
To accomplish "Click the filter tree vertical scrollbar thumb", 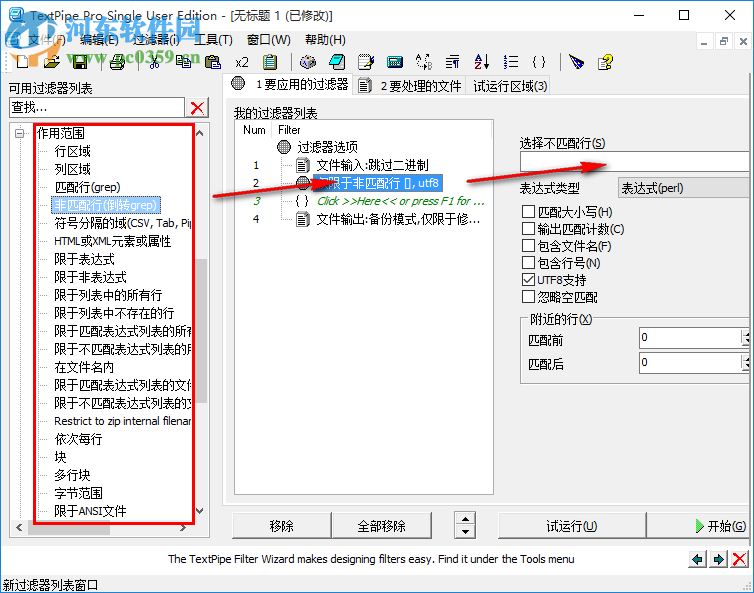I will pyautogui.click(x=201, y=330).
